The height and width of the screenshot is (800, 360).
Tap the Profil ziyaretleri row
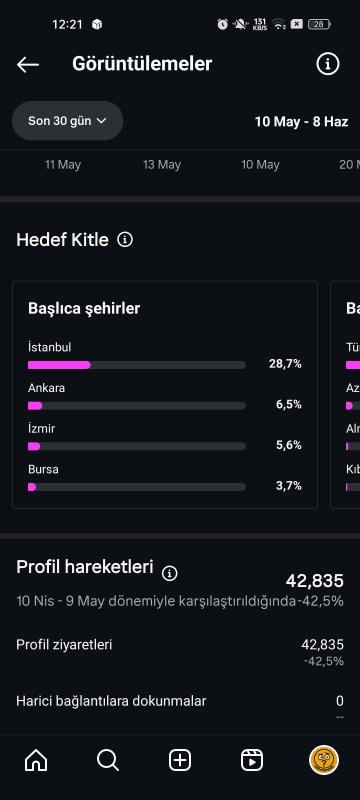(x=180, y=652)
